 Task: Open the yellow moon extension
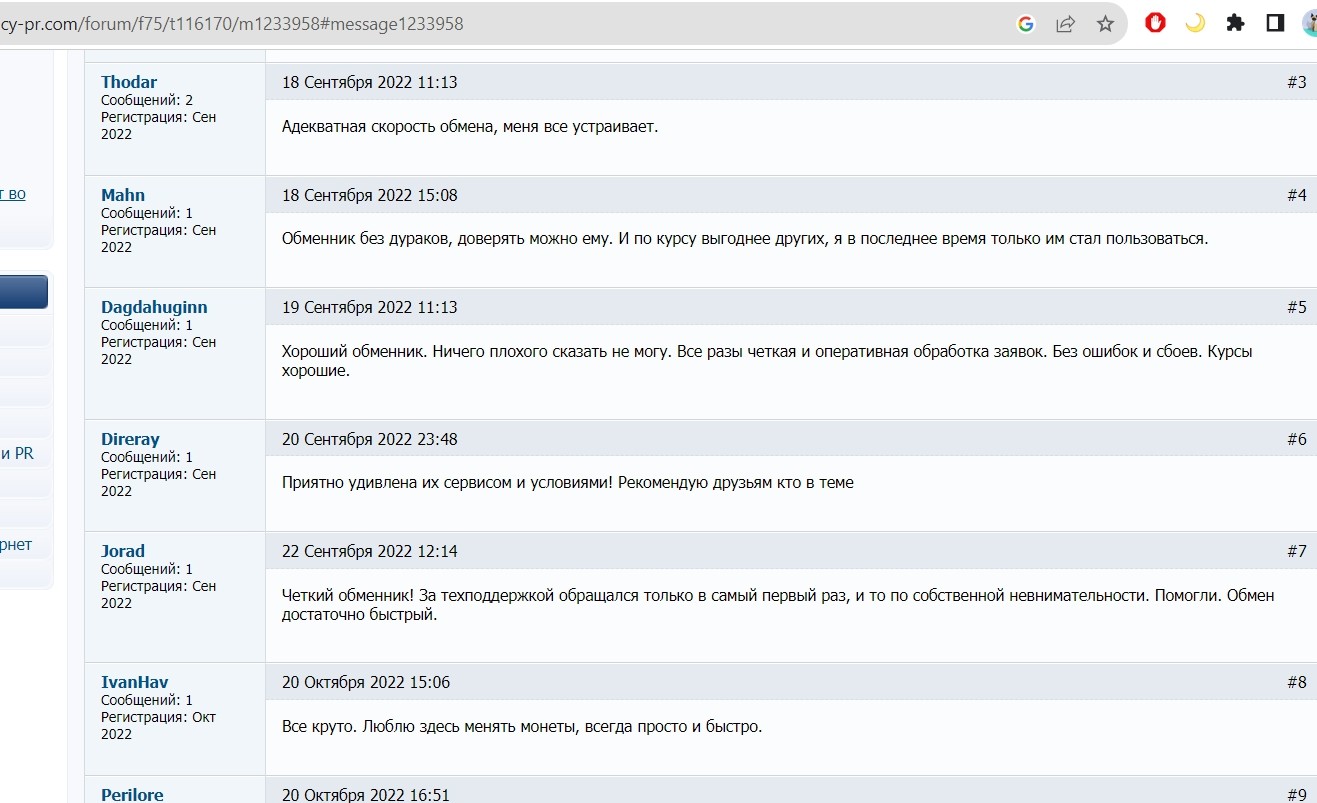1195,23
